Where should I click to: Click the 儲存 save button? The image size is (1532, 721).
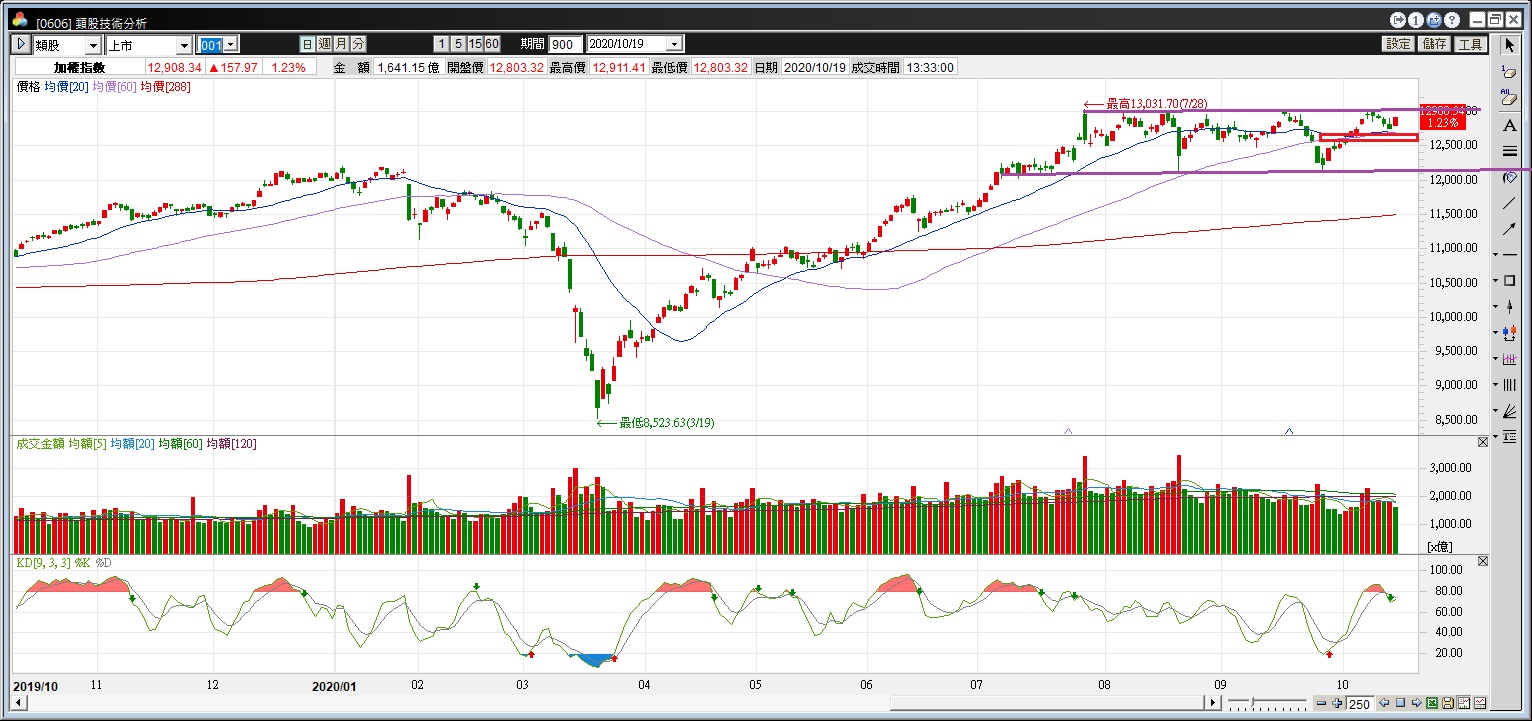(x=1434, y=44)
